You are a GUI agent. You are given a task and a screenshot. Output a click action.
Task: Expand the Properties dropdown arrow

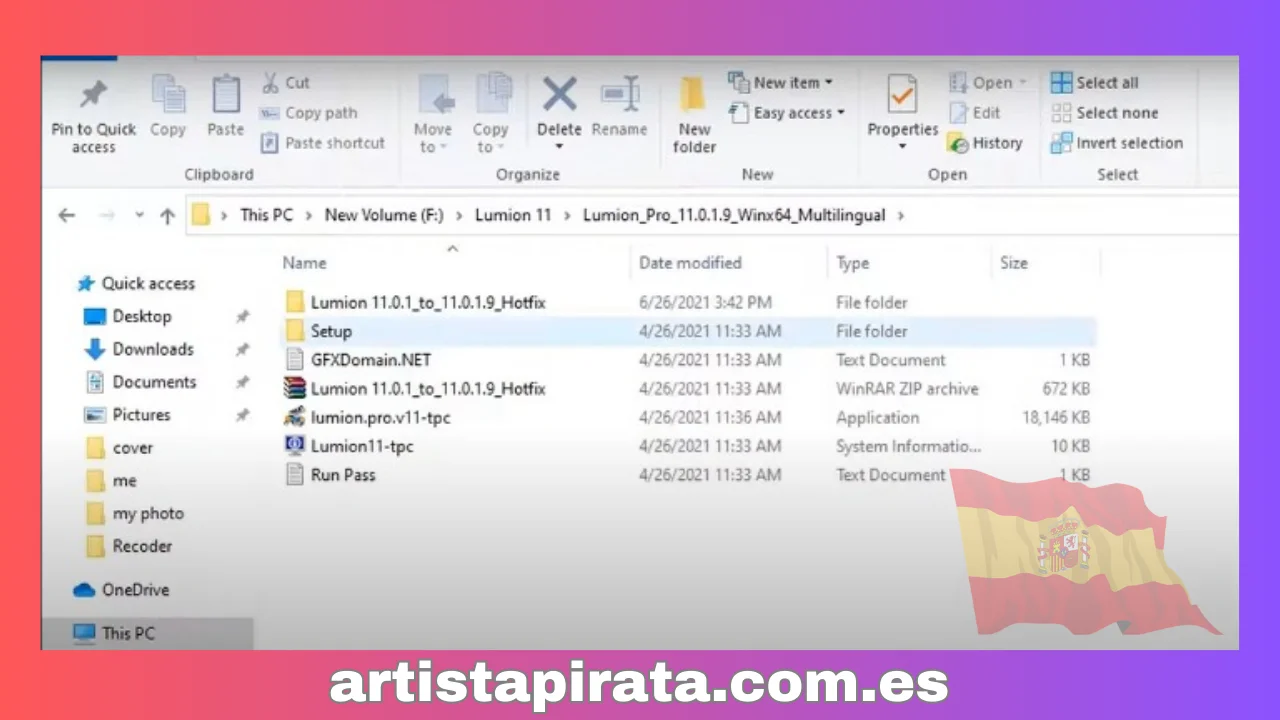pyautogui.click(x=903, y=147)
